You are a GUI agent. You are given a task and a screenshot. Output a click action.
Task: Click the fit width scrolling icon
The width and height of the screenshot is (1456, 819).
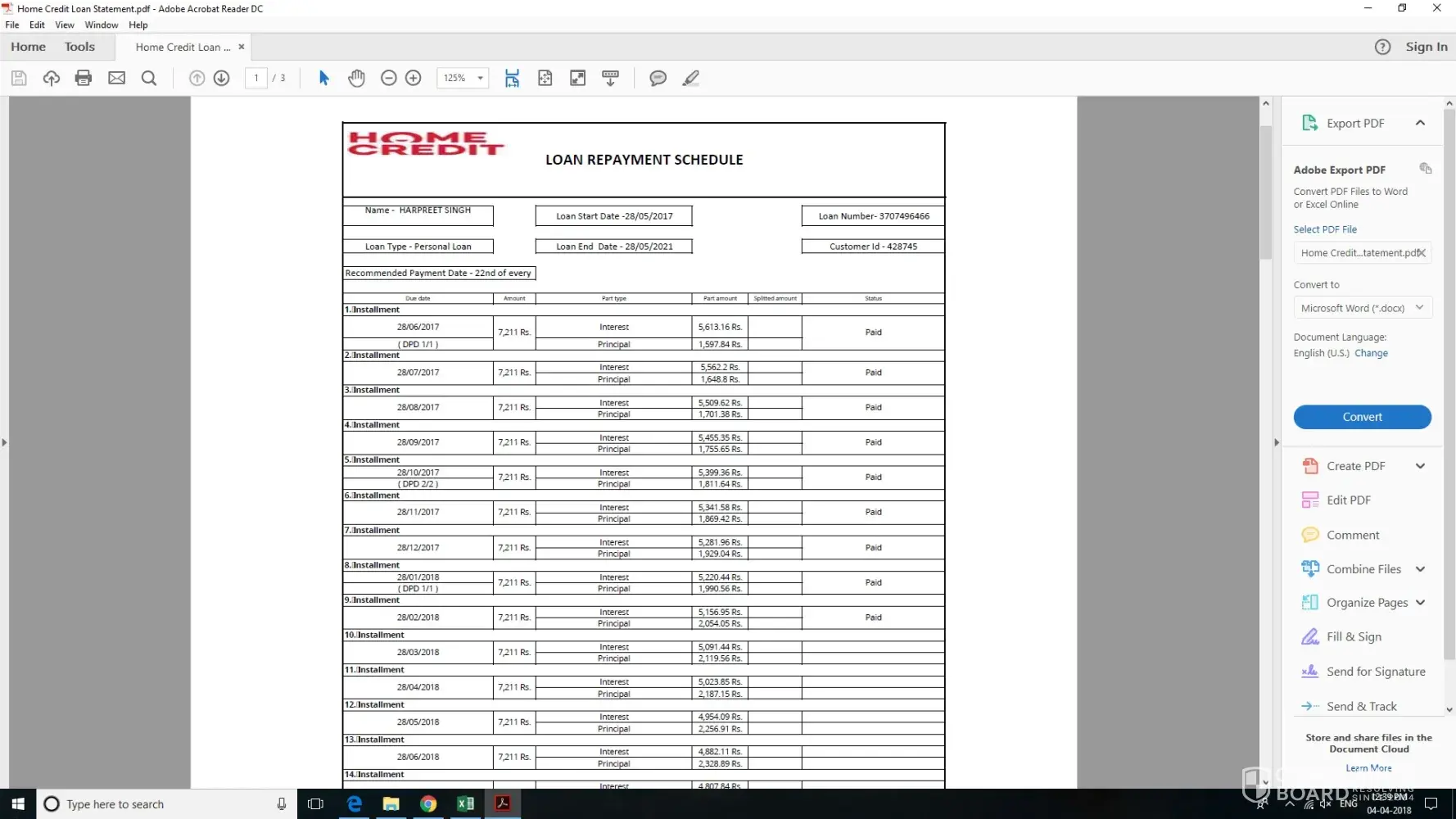click(512, 78)
